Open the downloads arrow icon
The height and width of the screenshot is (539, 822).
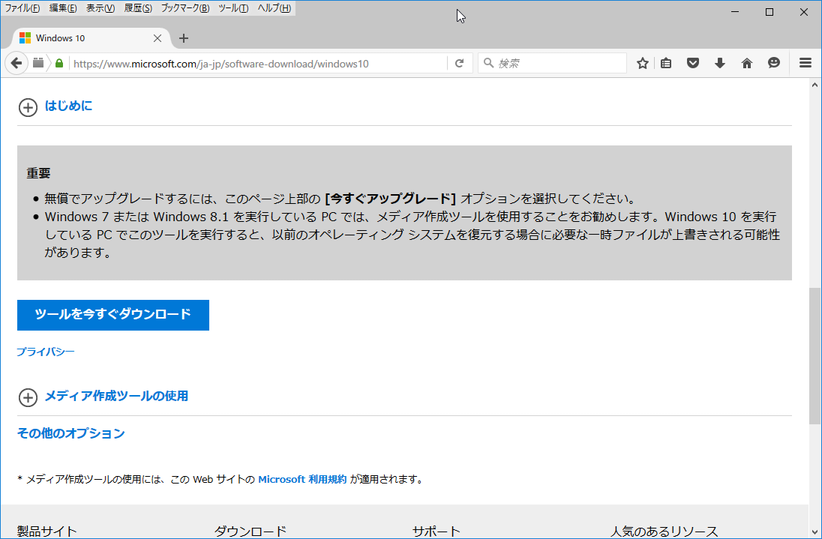click(720, 63)
